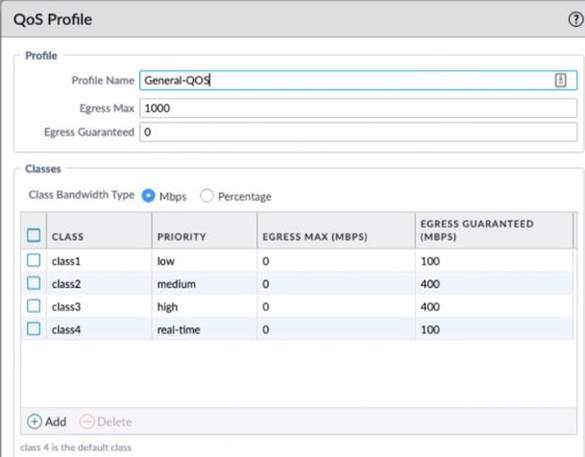This screenshot has height=457, width=585.
Task: Check the class4 row checkbox
Action: [34, 329]
